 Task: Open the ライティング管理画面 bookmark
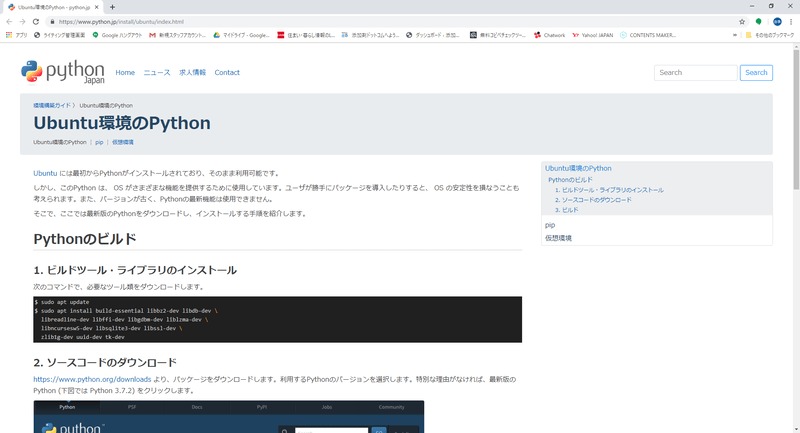pos(59,35)
